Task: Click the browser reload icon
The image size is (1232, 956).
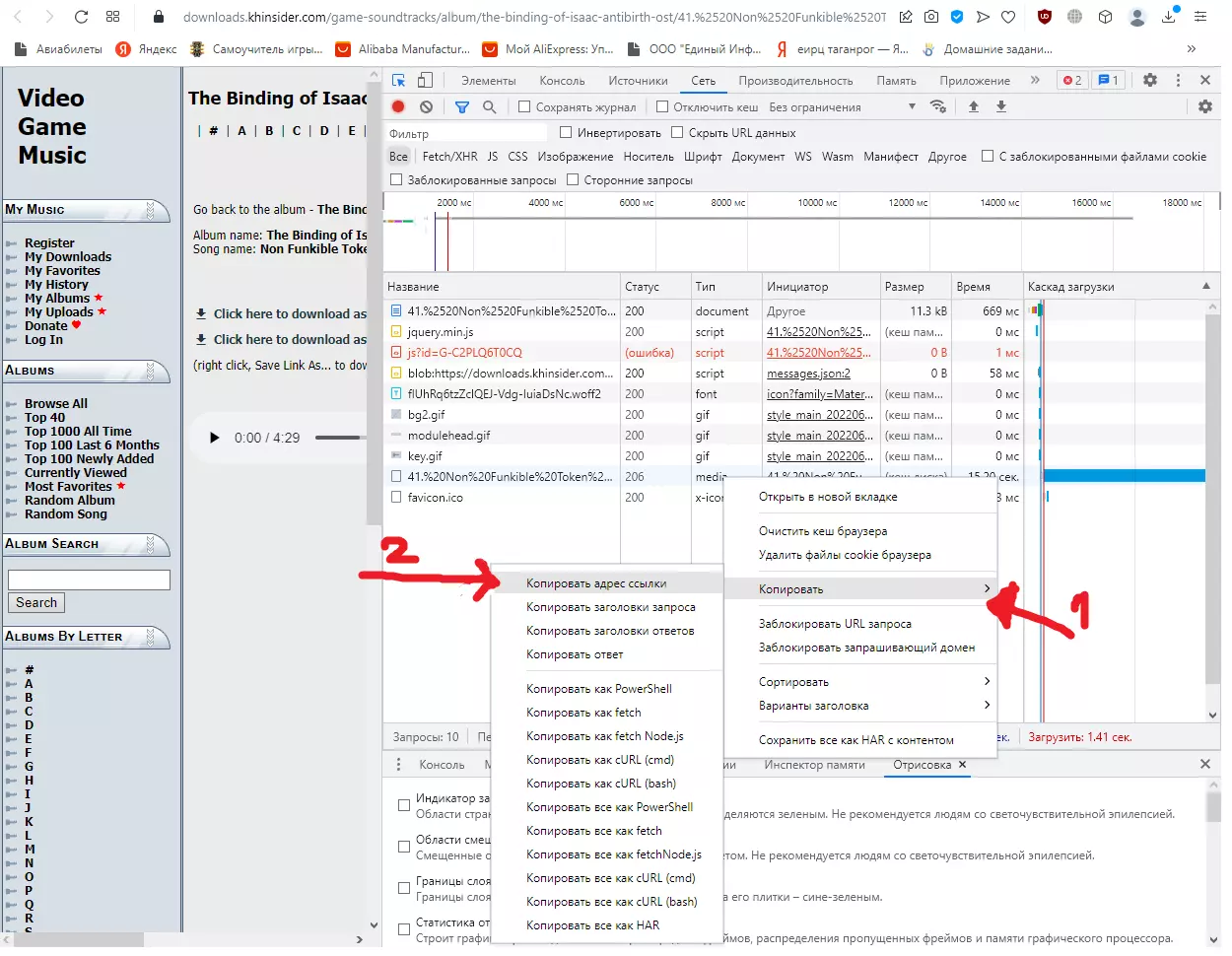Action: pyautogui.click(x=82, y=17)
